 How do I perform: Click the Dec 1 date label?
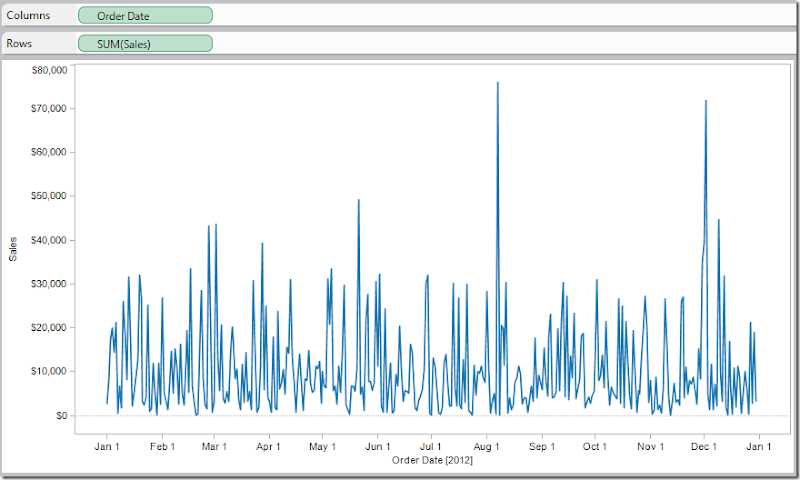[704, 446]
